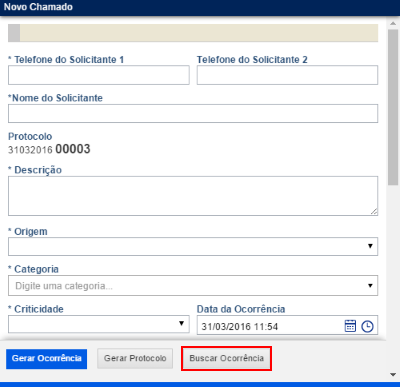Expand the Criticidade dropdown
The width and height of the screenshot is (400, 387).
[99, 324]
